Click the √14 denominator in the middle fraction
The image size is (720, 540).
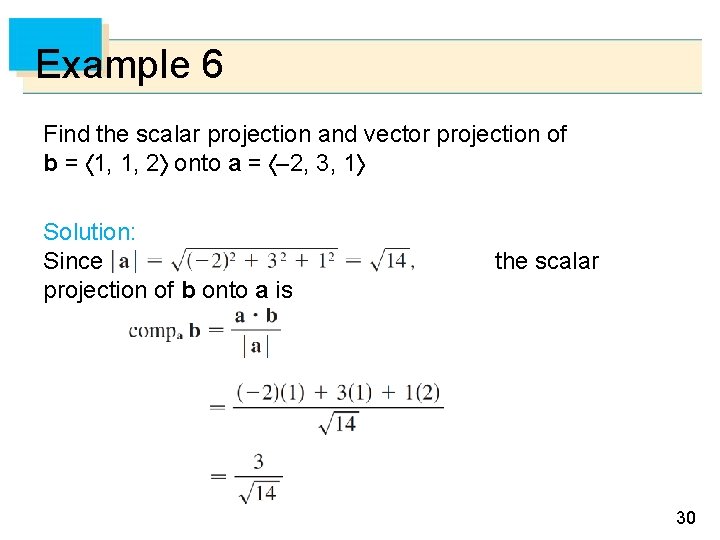pos(338,422)
